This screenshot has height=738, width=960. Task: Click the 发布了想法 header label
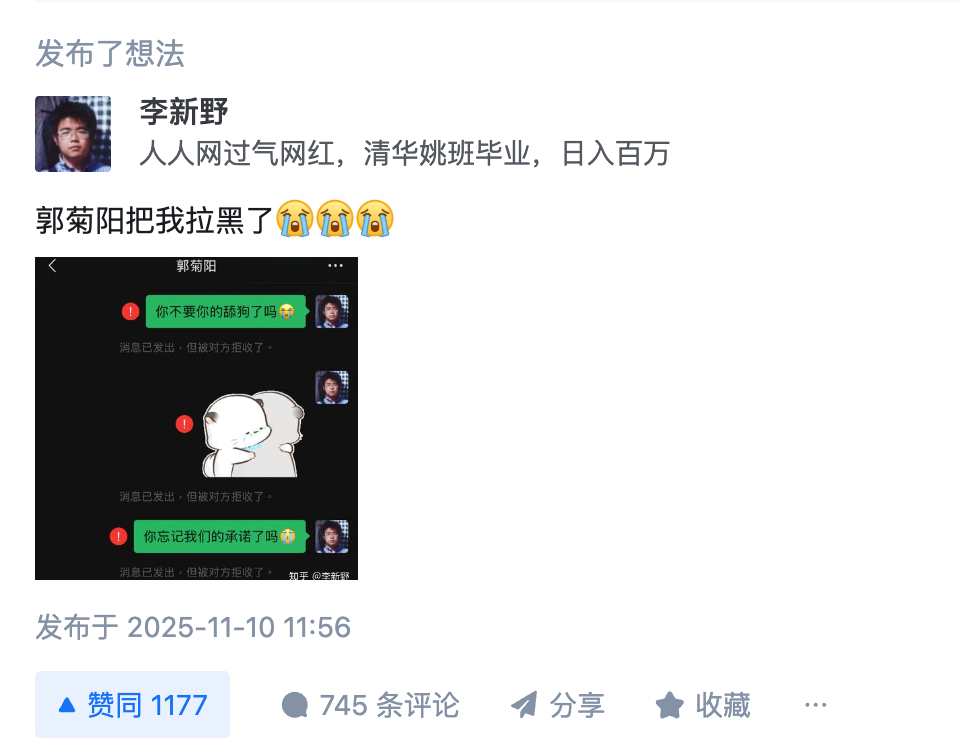pos(110,53)
